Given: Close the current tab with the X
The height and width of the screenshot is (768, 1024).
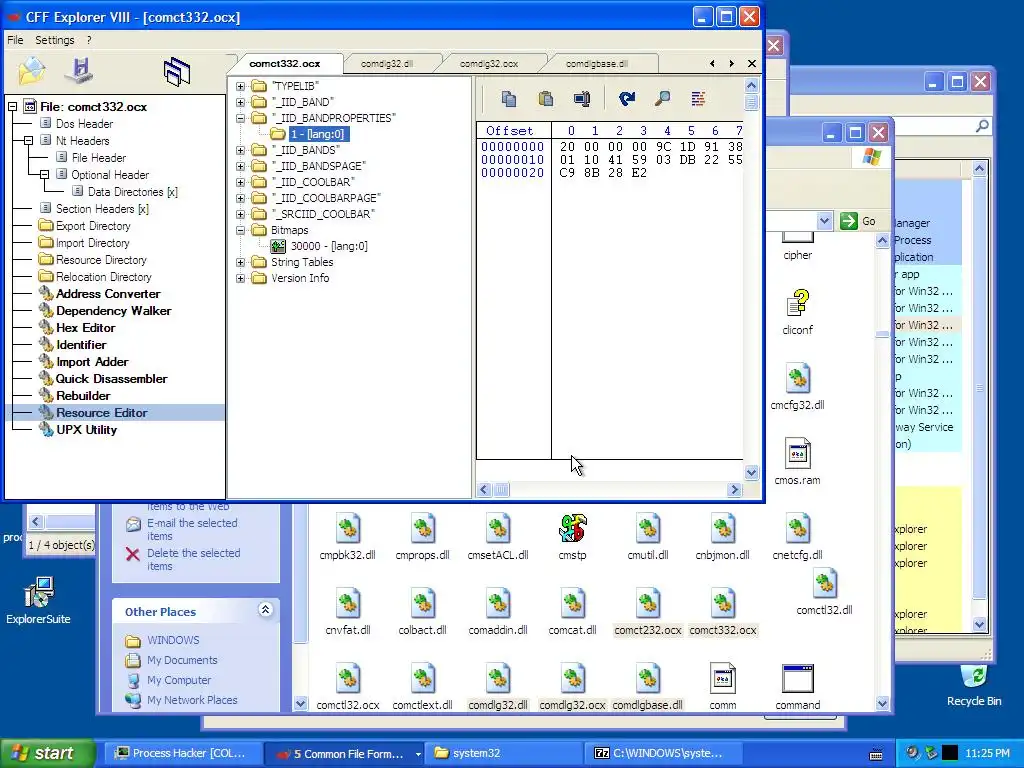Looking at the screenshot, I should point(752,63).
